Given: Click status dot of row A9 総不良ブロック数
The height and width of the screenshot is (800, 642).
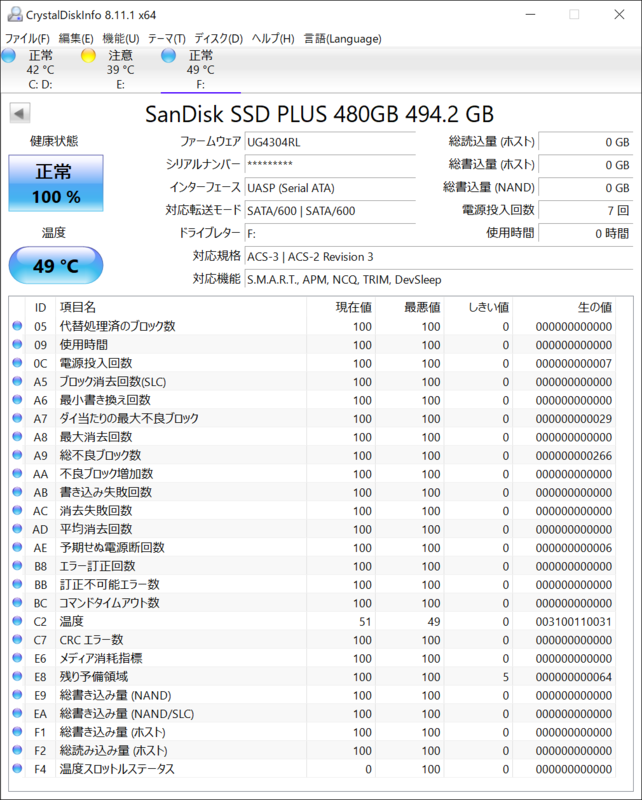Looking at the screenshot, I should tap(17, 455).
